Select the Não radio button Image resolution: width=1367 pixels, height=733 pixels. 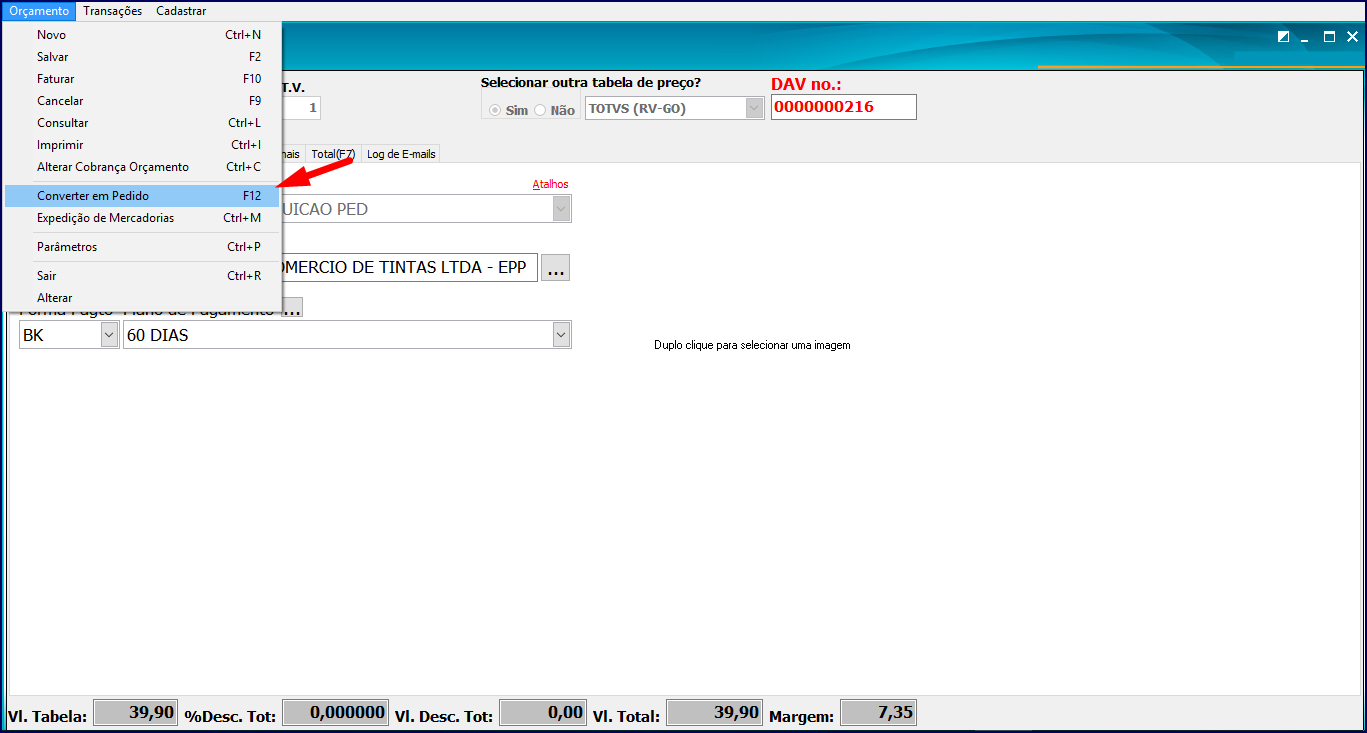540,110
